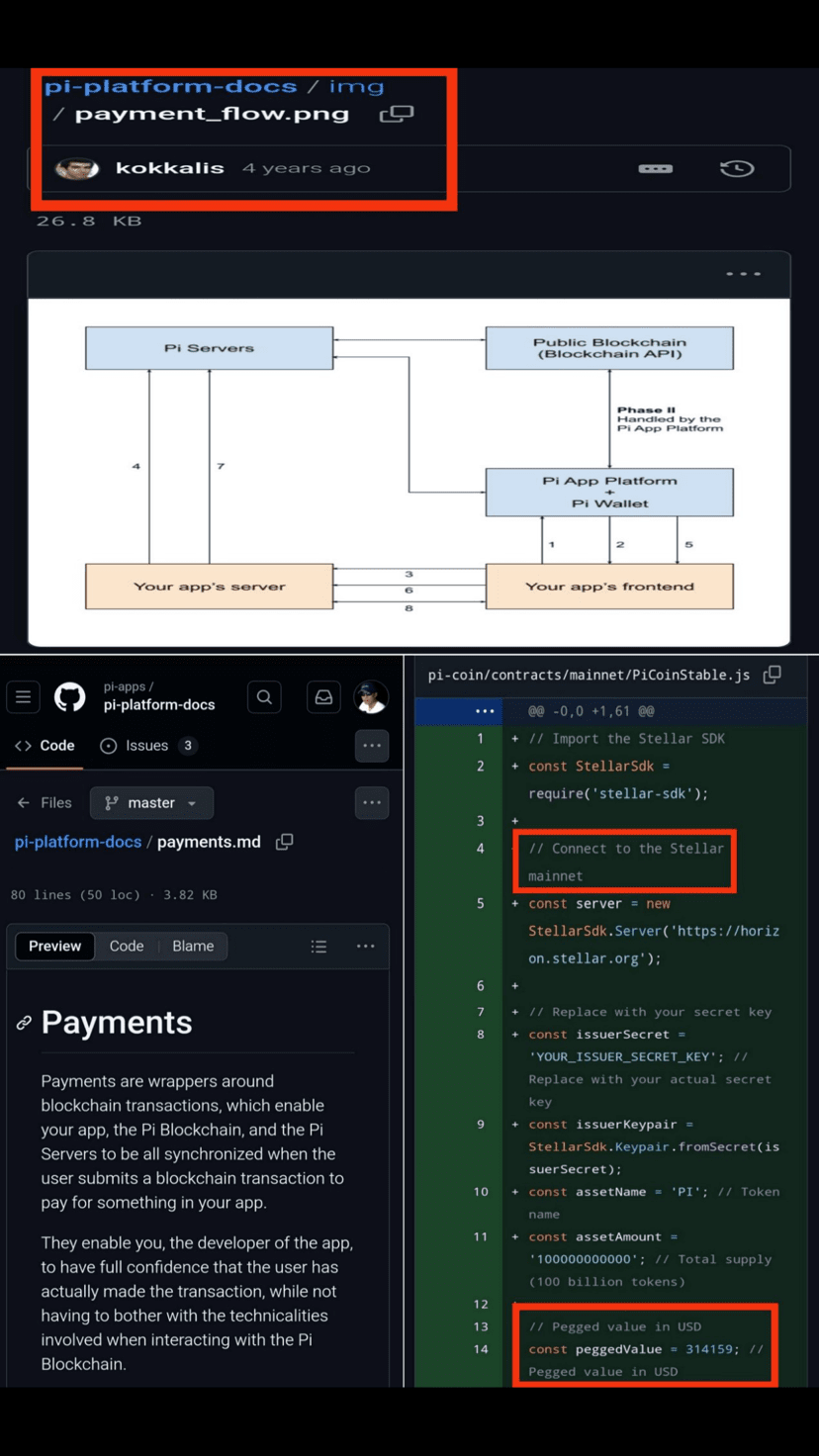Switch to the Code repository tab

(45, 746)
